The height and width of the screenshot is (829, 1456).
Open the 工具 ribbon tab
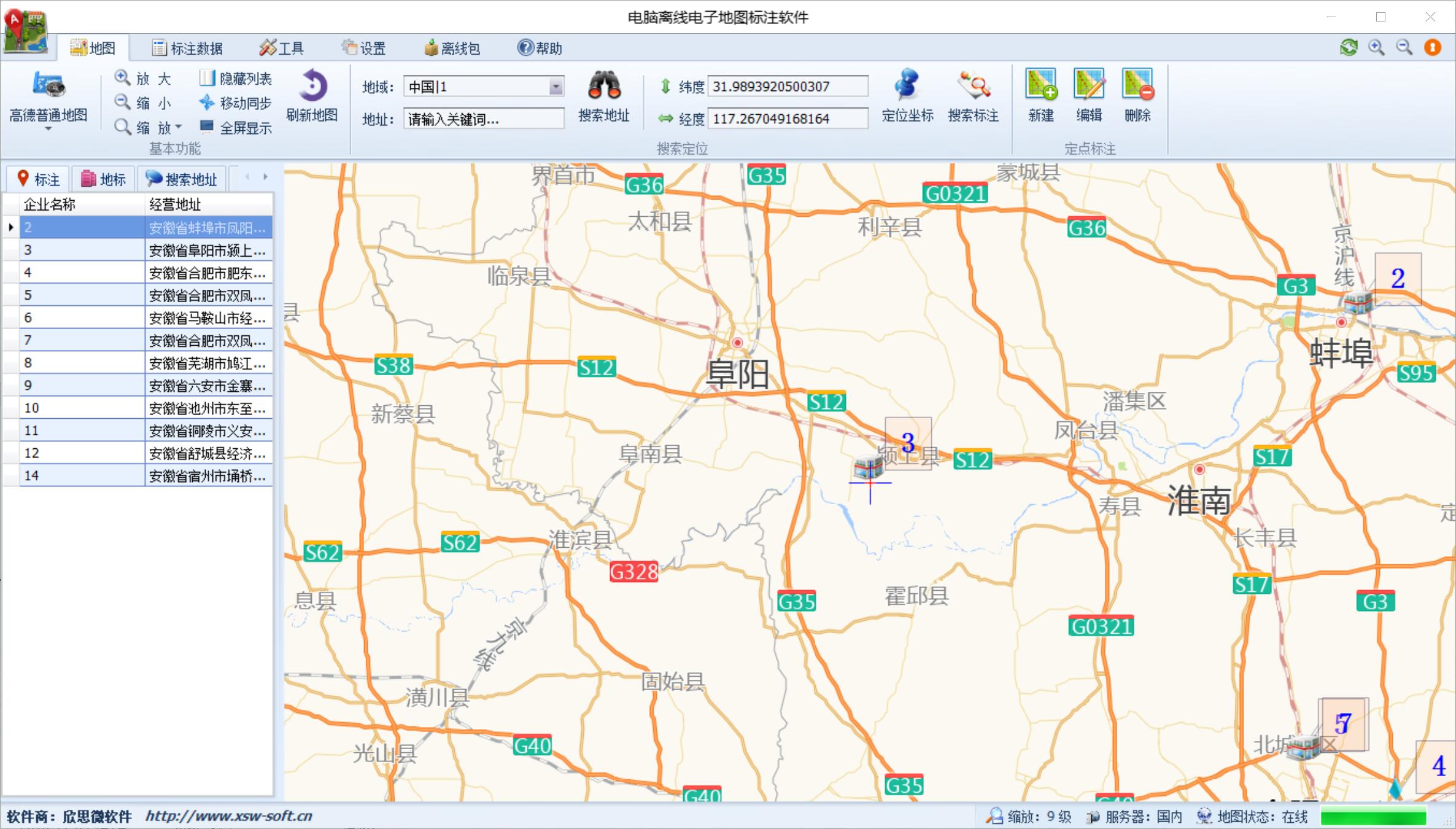pos(282,48)
